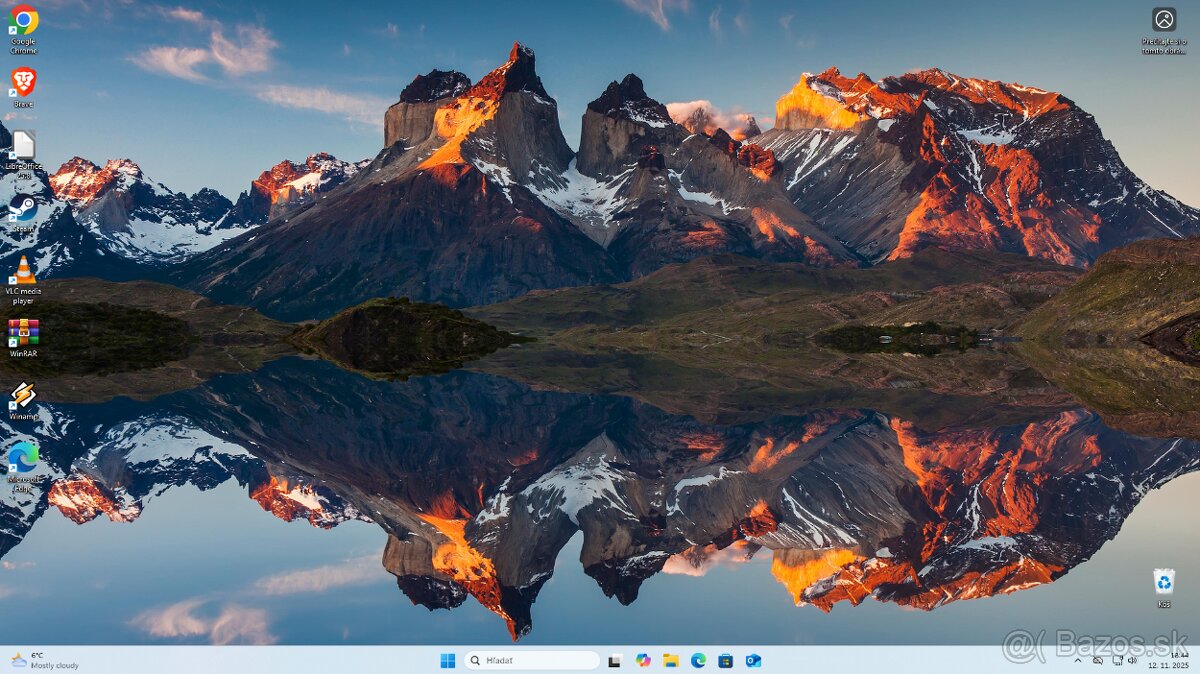Click the Hľadať search box in taskbar
This screenshot has height=674, width=1200.
532,661
